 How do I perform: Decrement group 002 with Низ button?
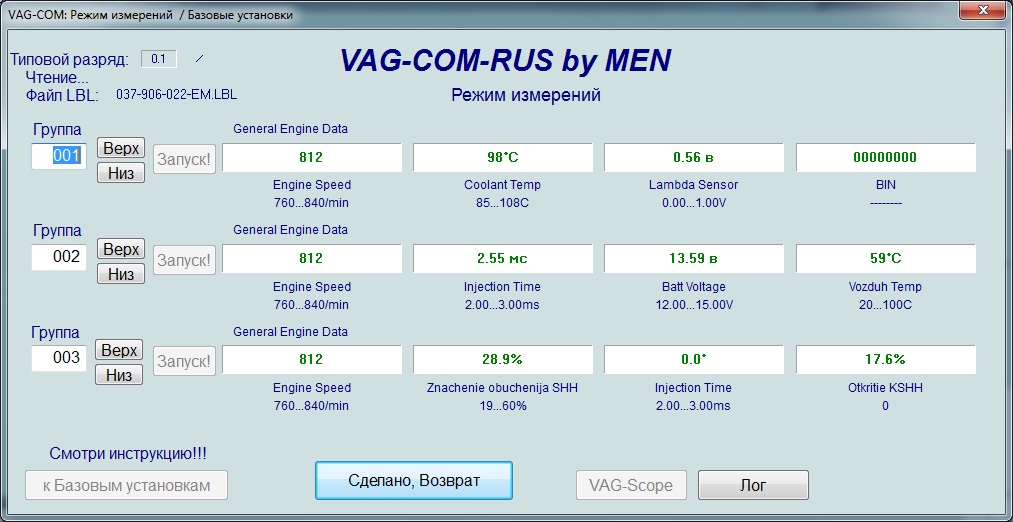121,274
